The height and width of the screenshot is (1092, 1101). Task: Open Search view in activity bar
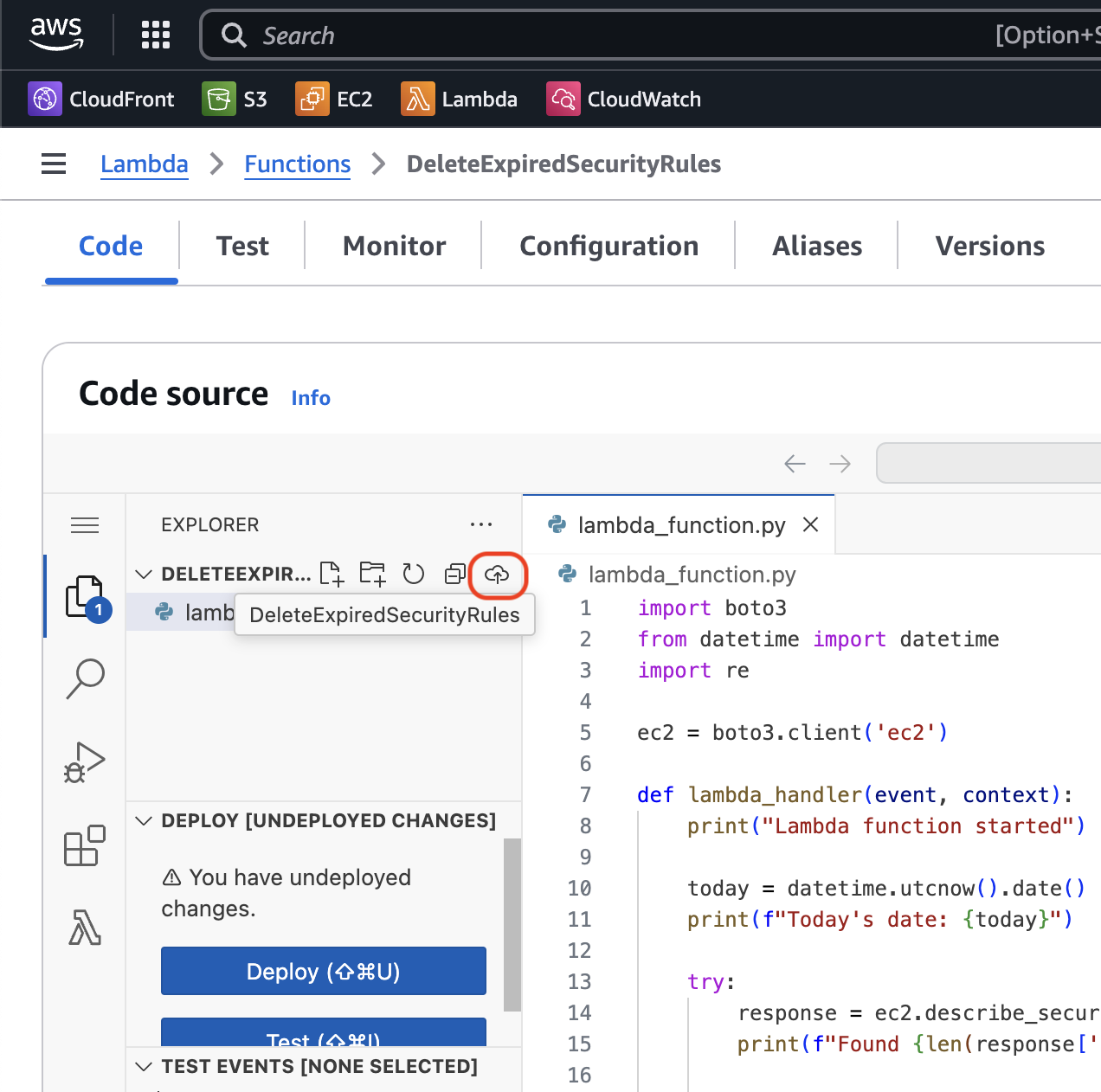pyautogui.click(x=86, y=679)
